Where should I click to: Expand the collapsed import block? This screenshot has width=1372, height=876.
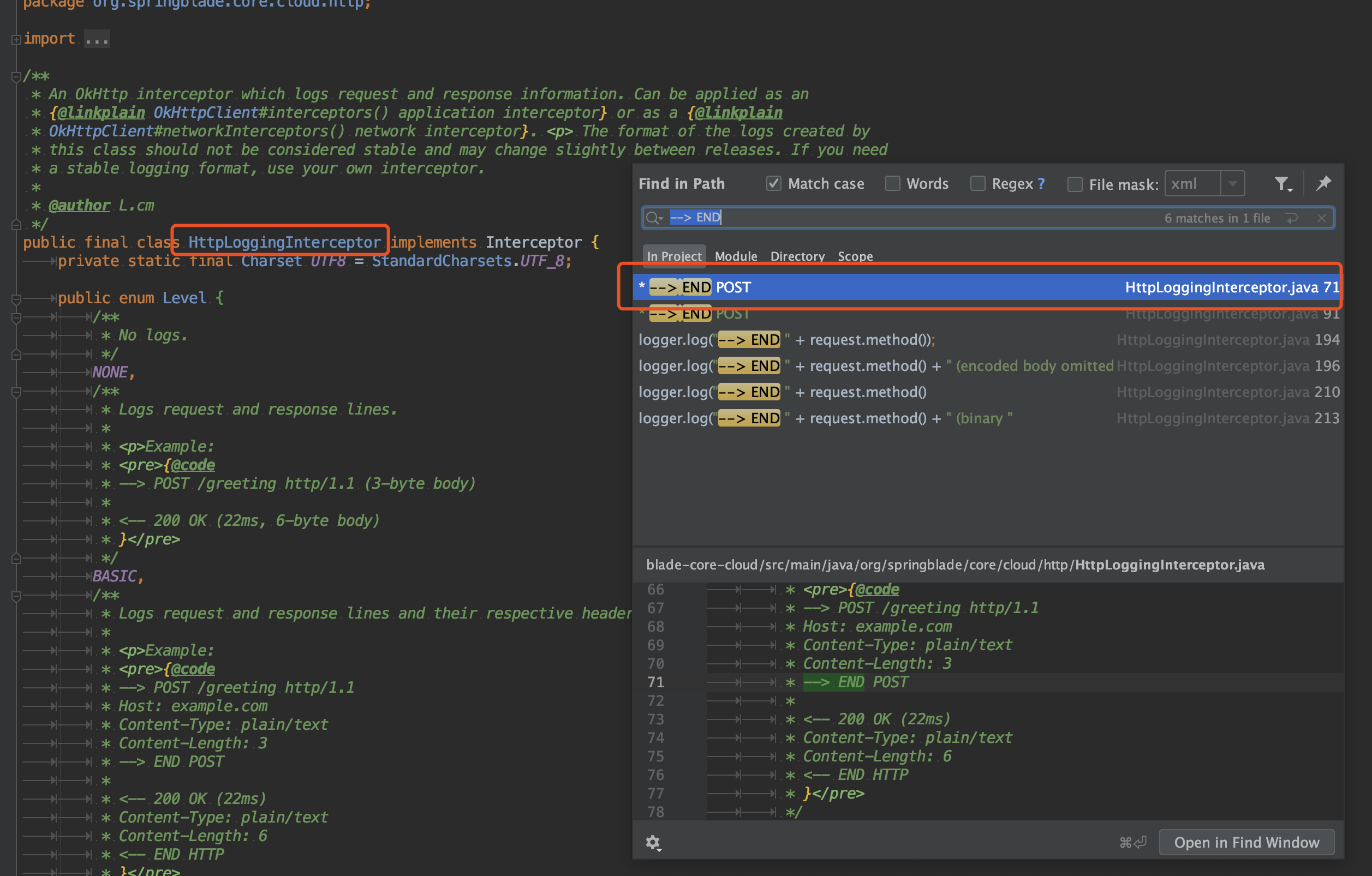click(x=16, y=39)
